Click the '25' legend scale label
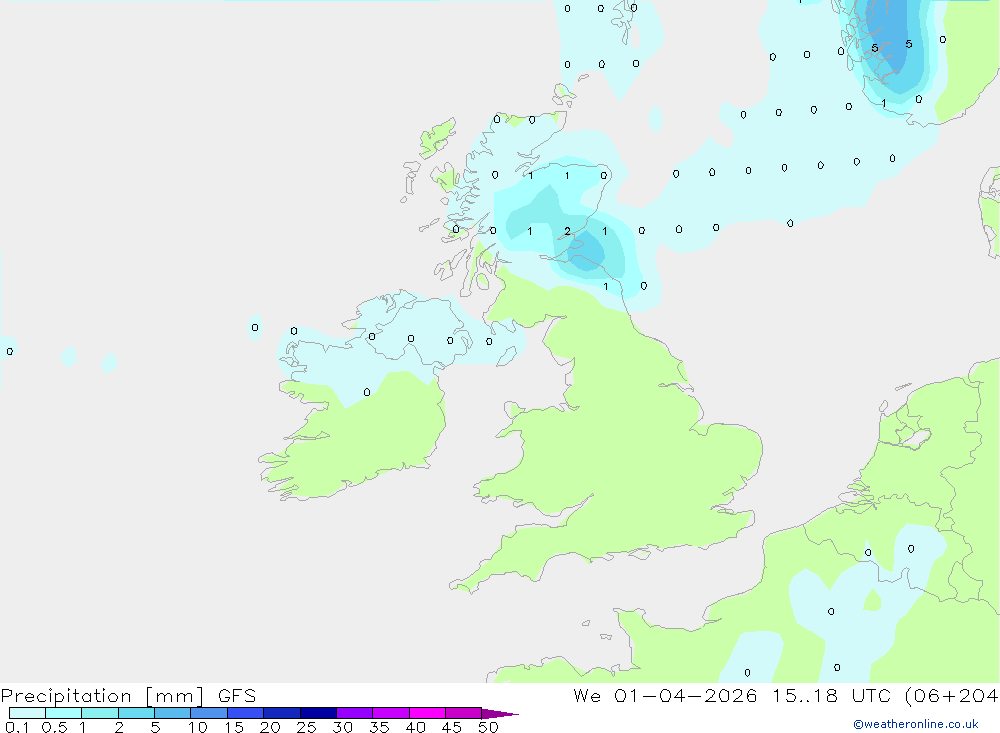Screen dimensions: 1000x733 (x=306, y=727)
